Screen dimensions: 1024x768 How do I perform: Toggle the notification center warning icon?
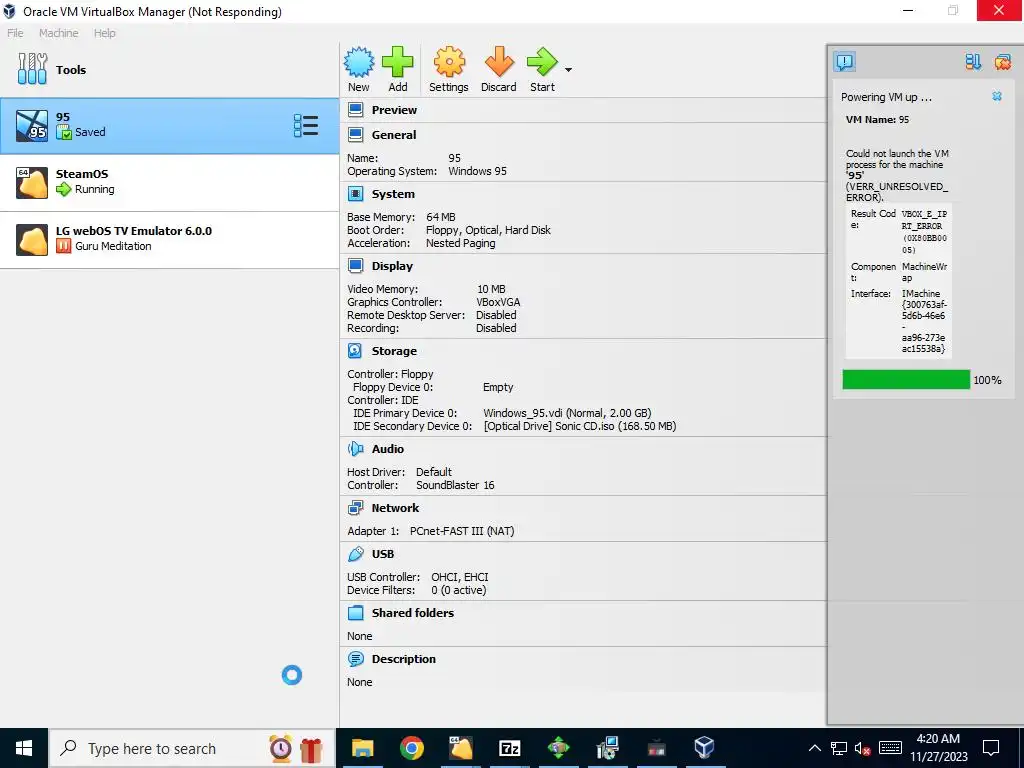click(x=844, y=62)
